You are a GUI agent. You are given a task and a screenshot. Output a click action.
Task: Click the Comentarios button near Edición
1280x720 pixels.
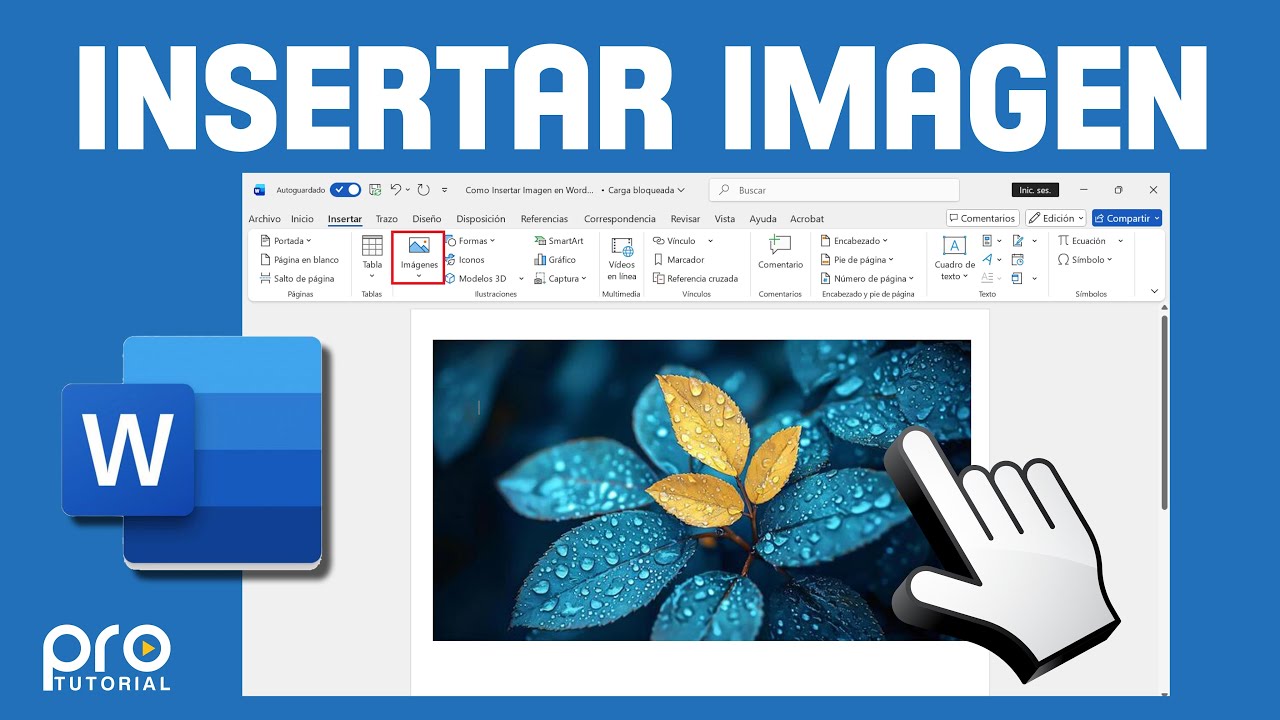click(982, 218)
